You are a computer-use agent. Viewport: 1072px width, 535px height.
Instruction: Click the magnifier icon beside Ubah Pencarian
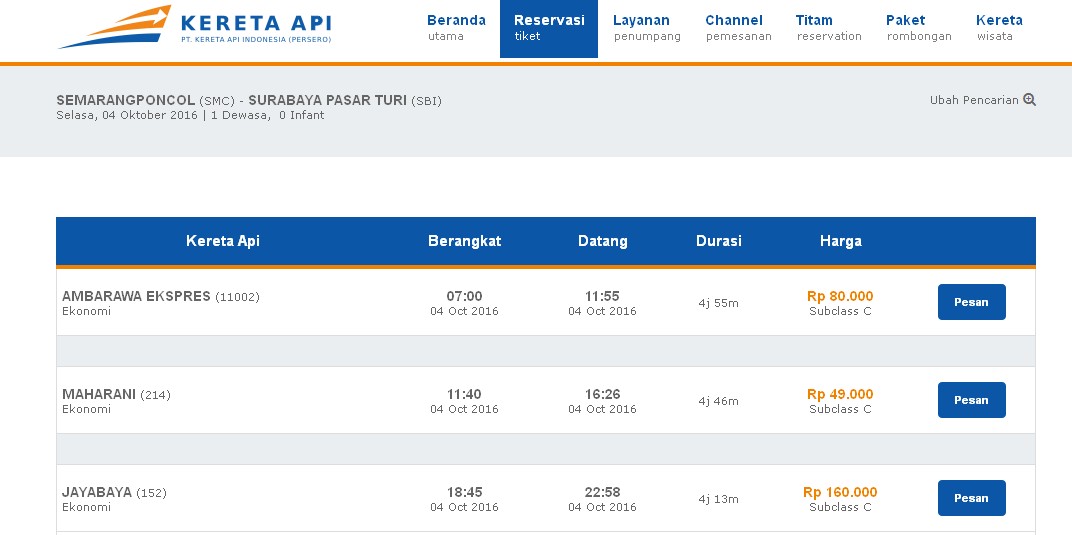1030,100
